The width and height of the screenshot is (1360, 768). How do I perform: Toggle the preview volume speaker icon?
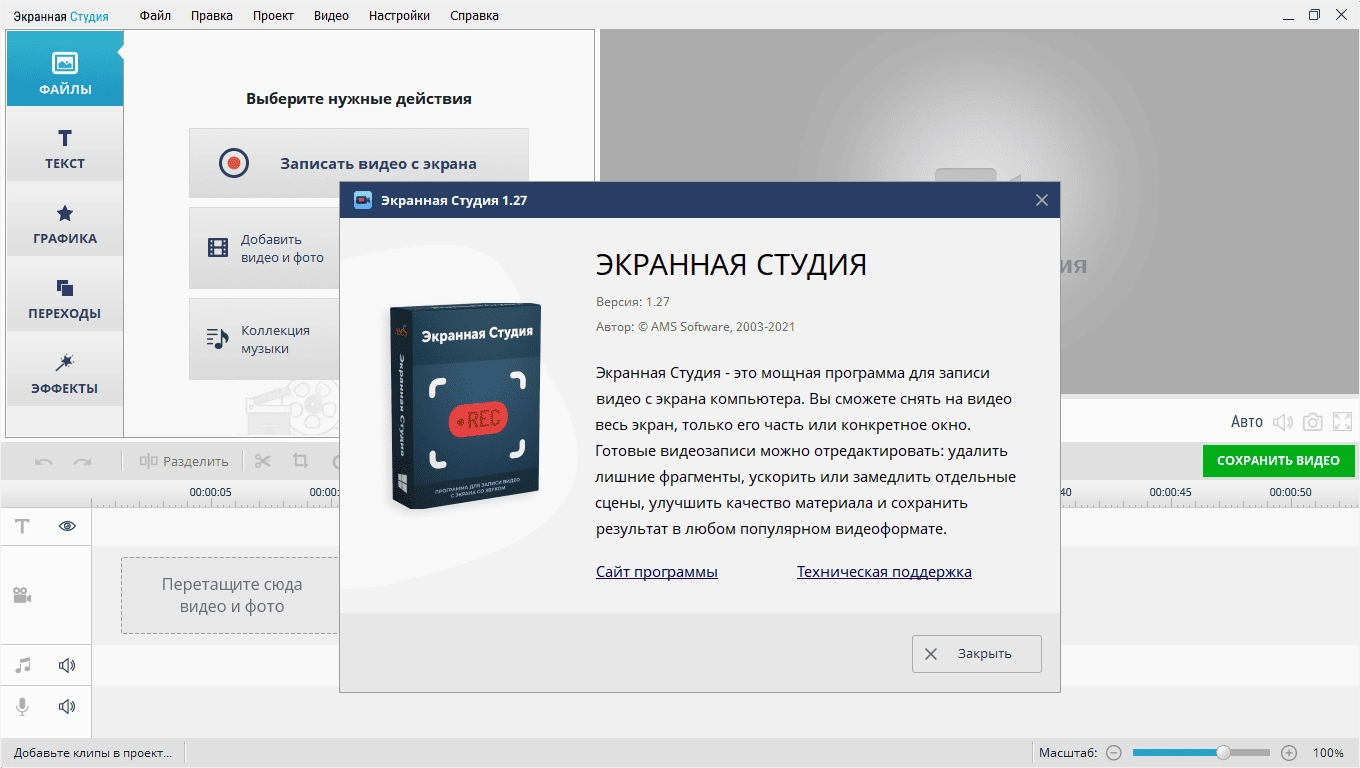pos(1282,422)
